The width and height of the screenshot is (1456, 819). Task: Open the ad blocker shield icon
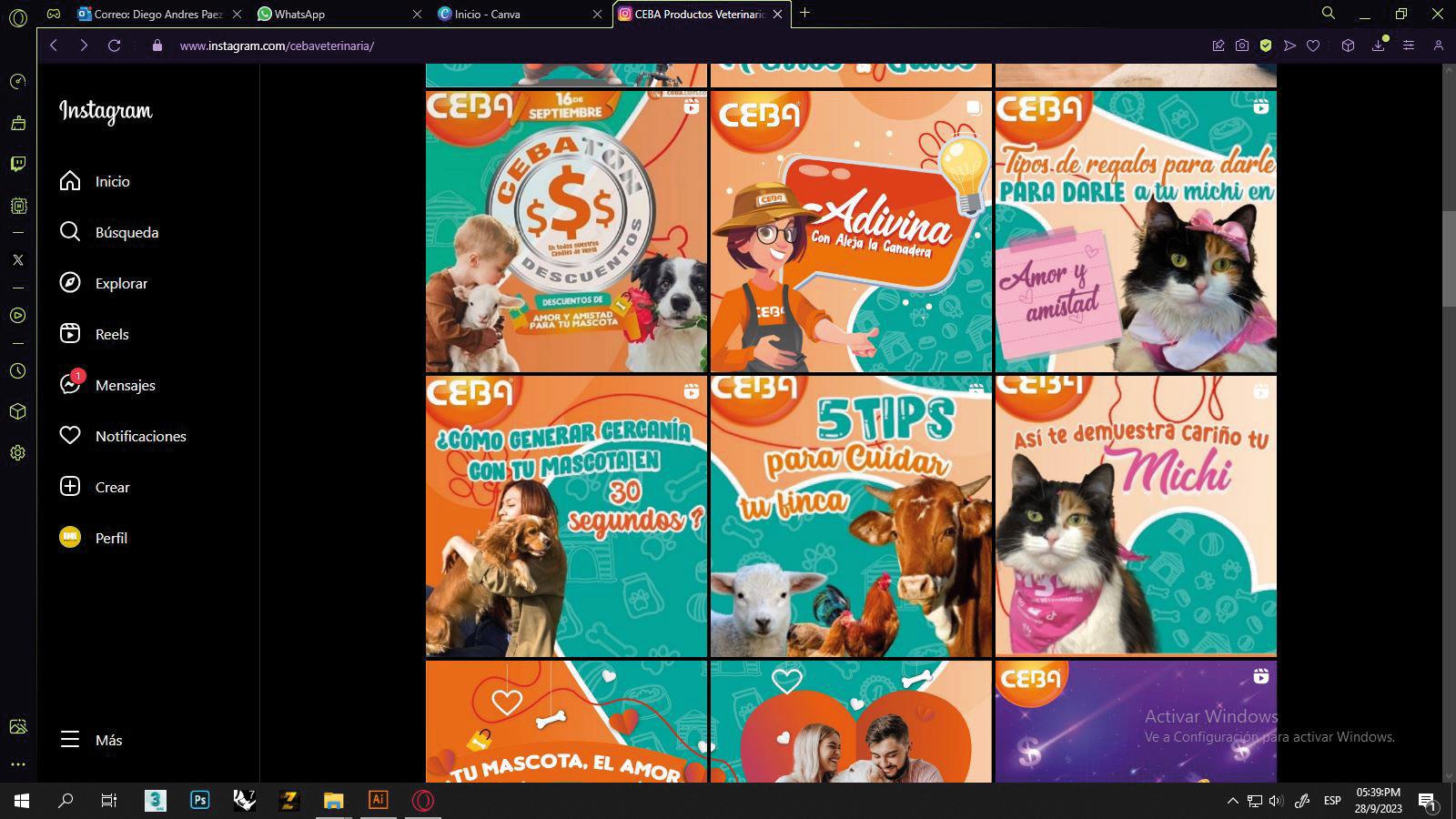pos(1266,45)
